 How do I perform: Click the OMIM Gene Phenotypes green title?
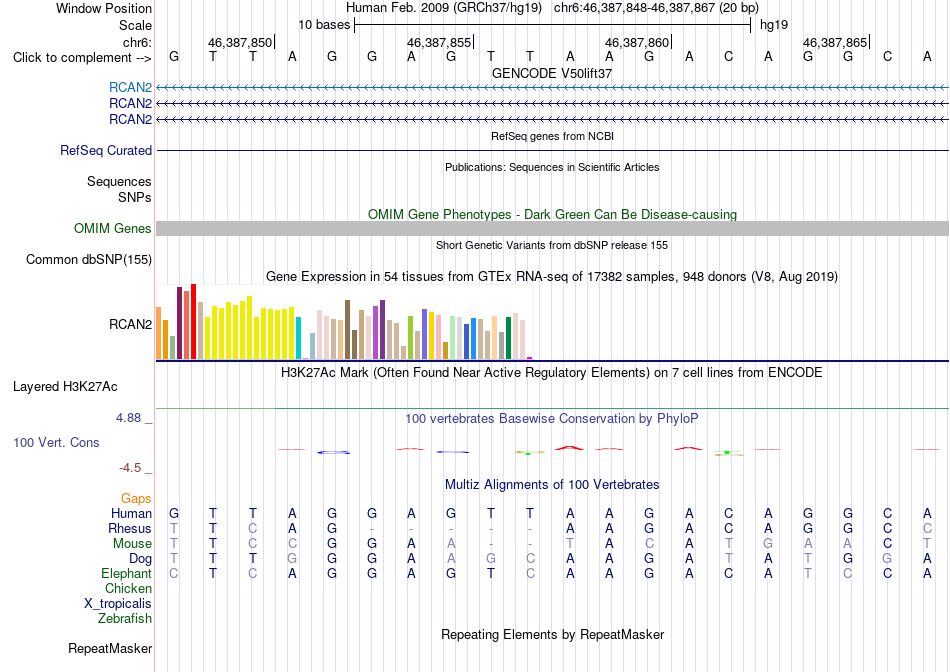552,215
